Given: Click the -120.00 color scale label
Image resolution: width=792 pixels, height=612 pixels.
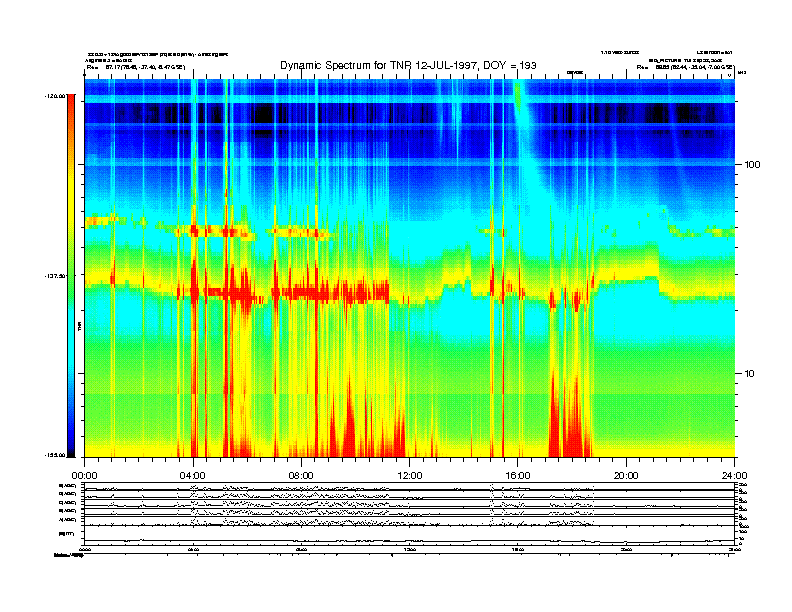Looking at the screenshot, I should pos(55,95).
